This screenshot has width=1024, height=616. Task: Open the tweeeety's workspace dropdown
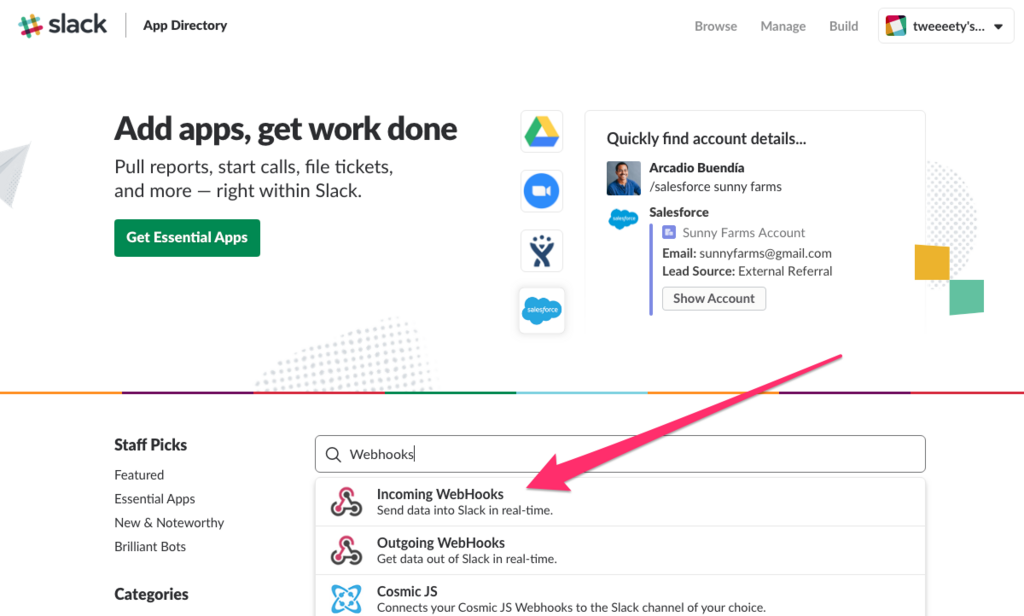946,26
